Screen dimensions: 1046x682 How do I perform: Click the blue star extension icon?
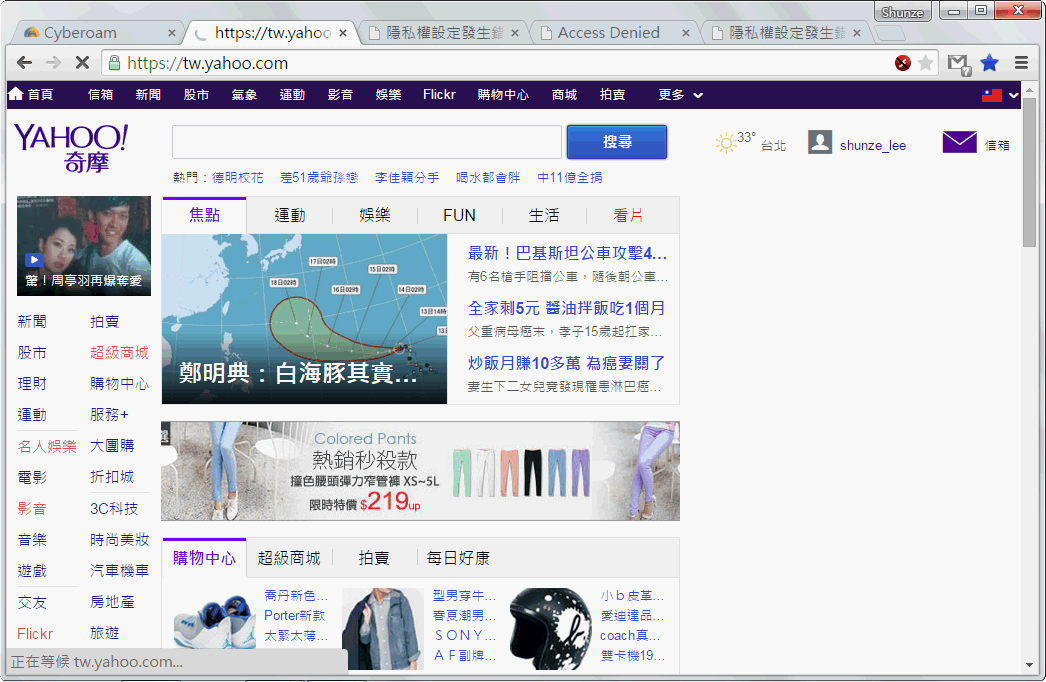[989, 63]
